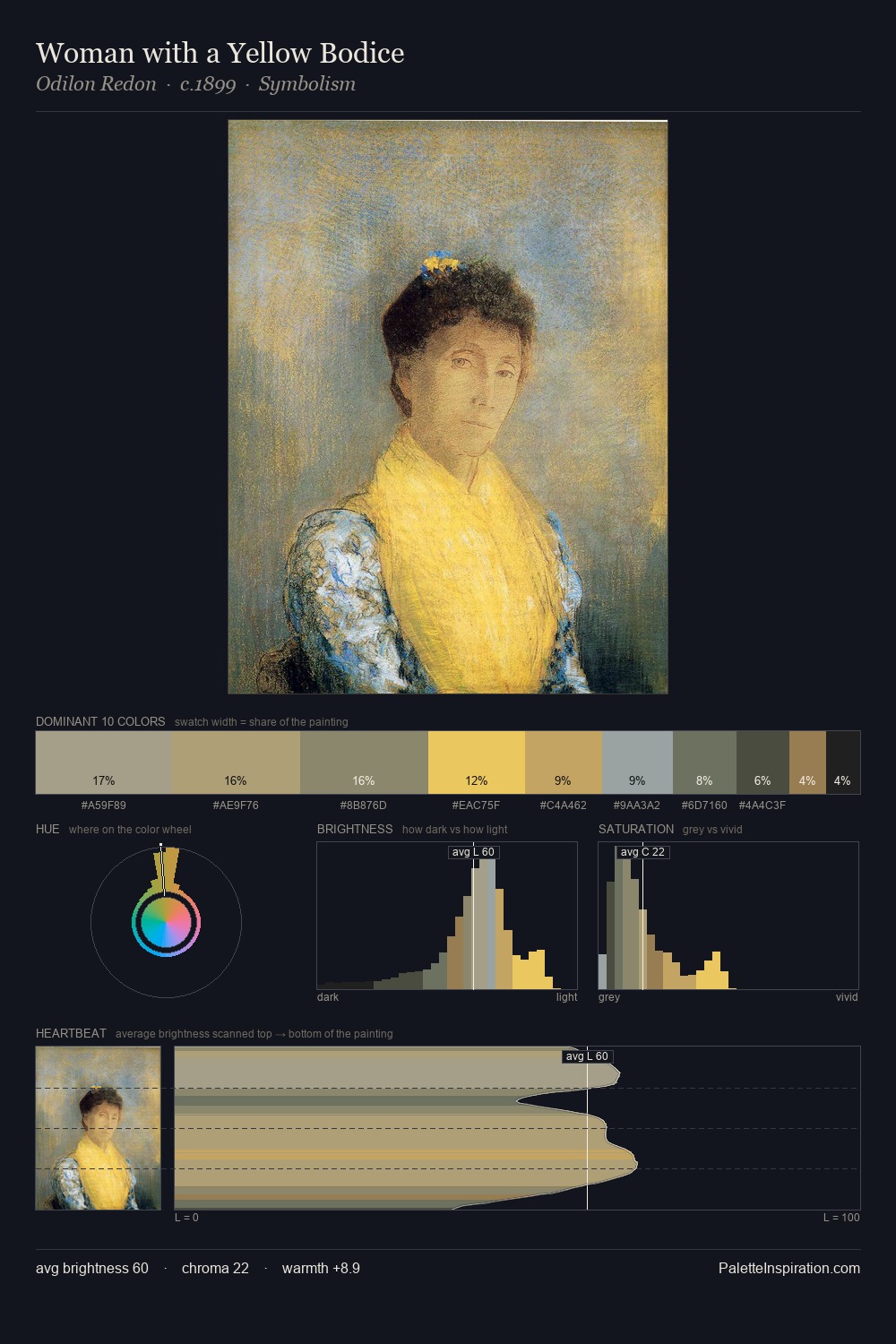Image resolution: width=896 pixels, height=1344 pixels.
Task: Click the '#EAC75F' hex label
Action: [477, 805]
